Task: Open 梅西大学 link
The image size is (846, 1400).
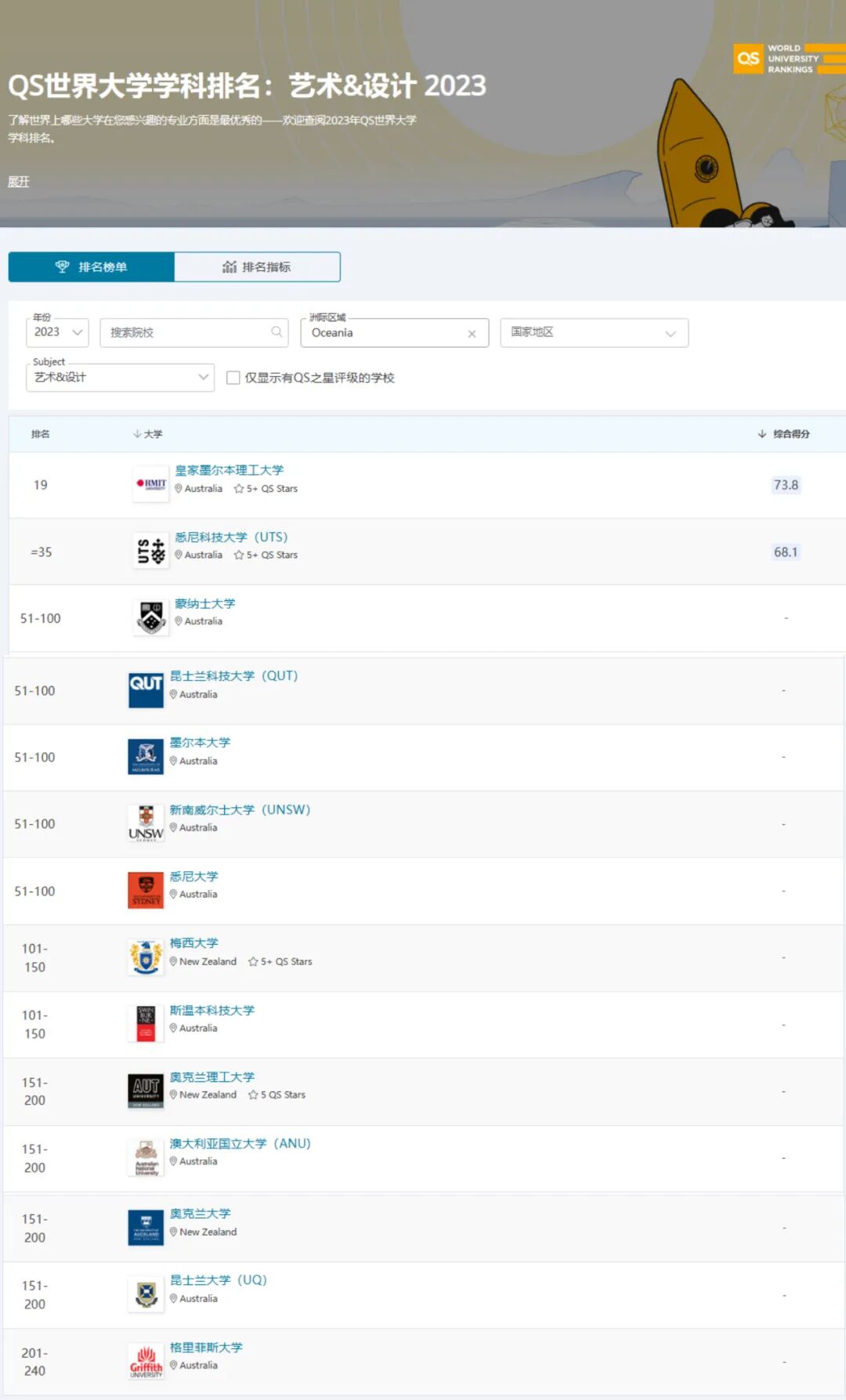Action: [x=194, y=943]
